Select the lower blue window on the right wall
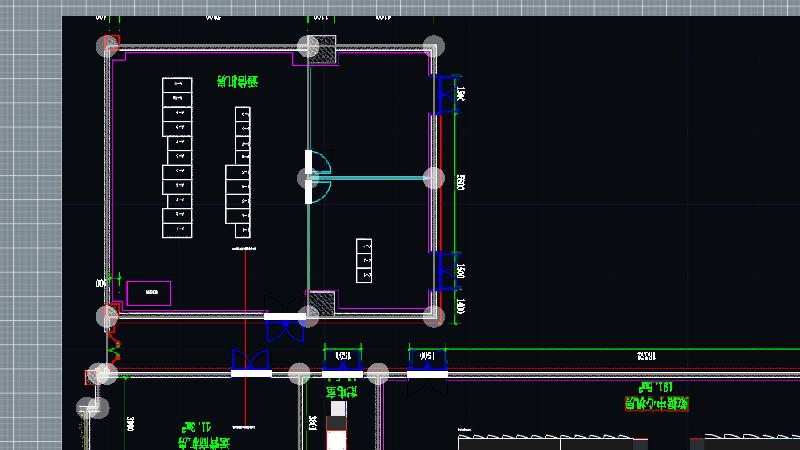Viewport: 800px width, 450px height. coord(446,270)
